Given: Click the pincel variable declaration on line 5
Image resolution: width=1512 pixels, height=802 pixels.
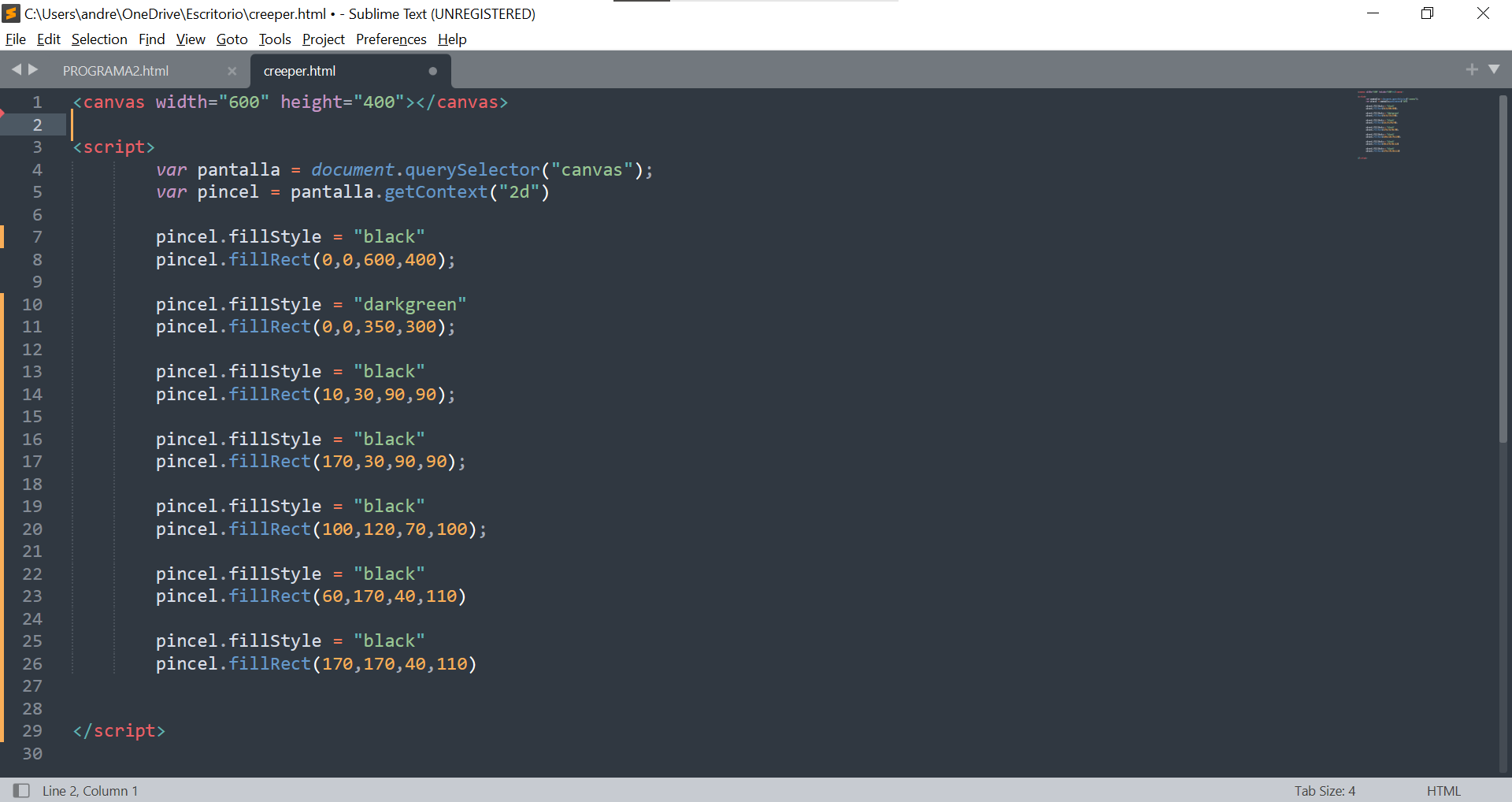Looking at the screenshot, I should [x=228, y=192].
